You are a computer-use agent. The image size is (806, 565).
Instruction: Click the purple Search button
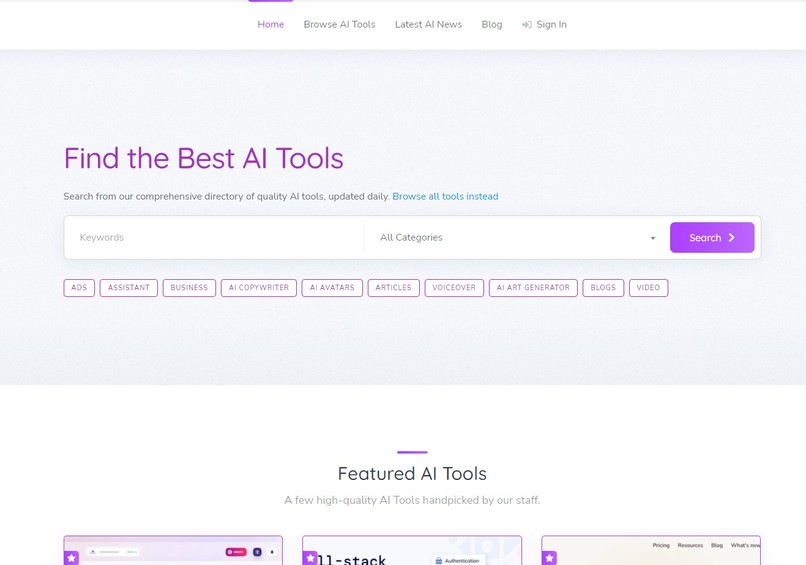712,238
